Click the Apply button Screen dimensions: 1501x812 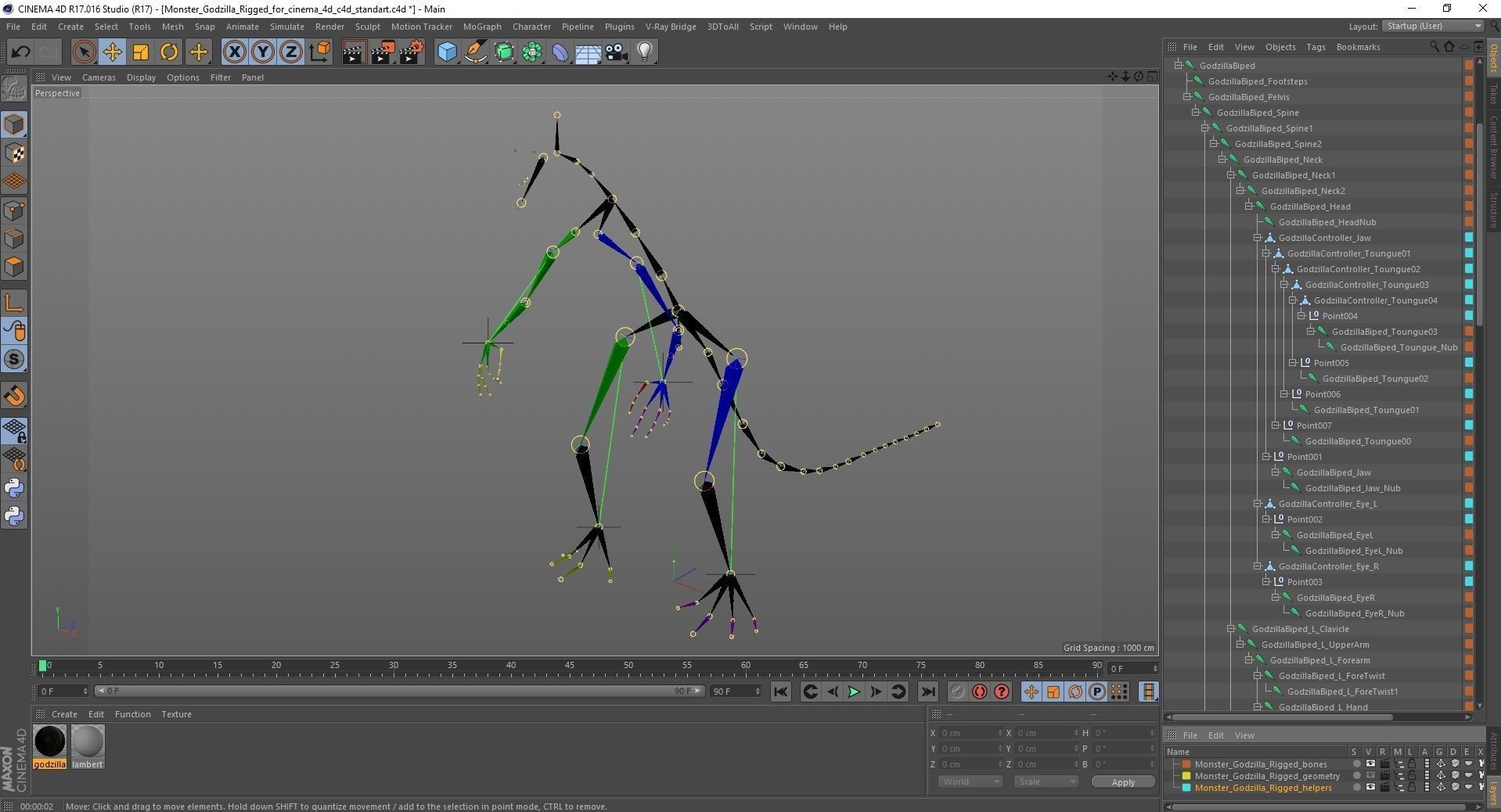pos(1122,781)
